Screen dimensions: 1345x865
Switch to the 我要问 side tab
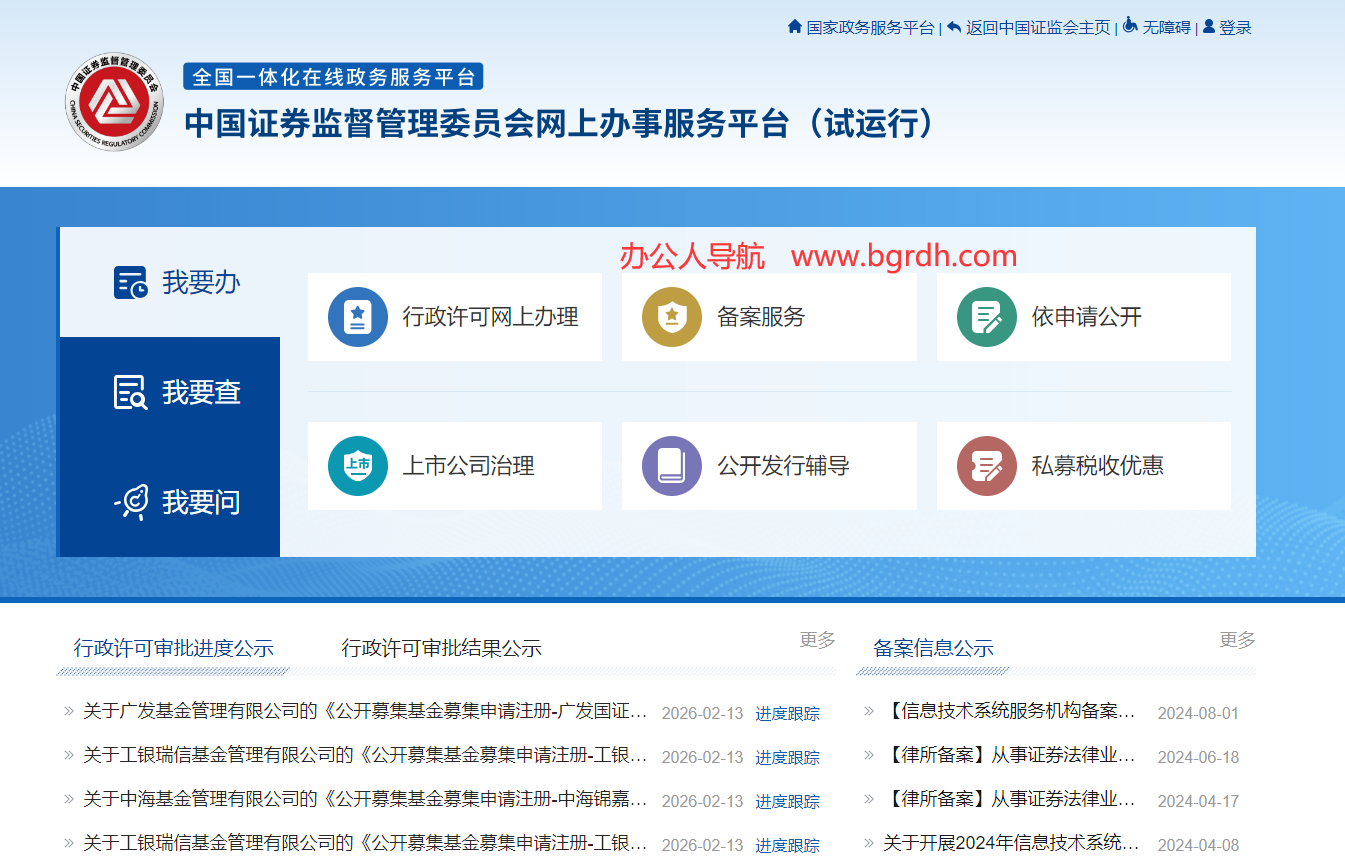170,502
